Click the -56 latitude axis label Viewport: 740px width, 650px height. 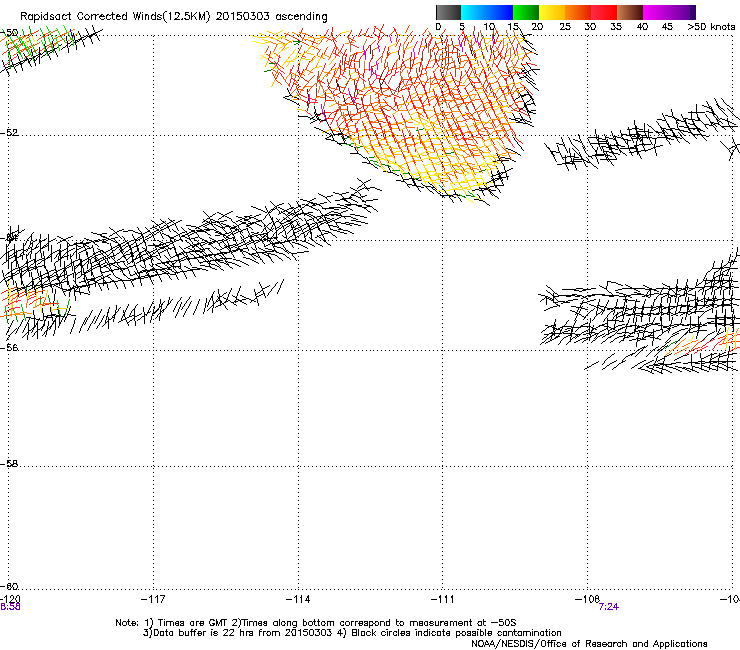(x=9, y=347)
